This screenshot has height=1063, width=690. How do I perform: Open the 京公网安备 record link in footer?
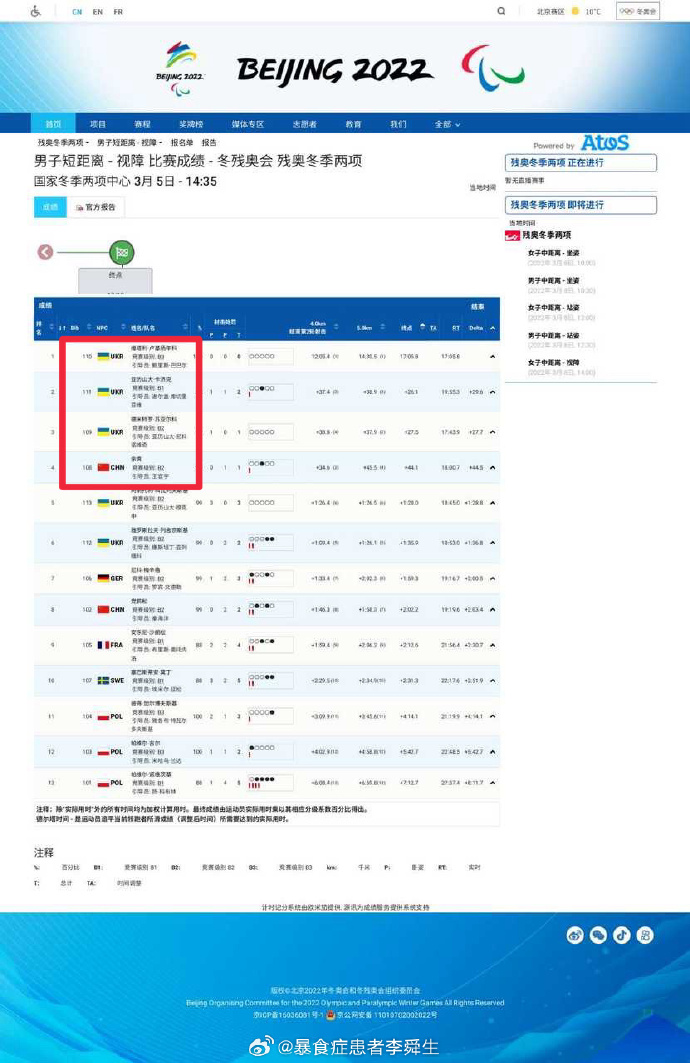[387, 1015]
